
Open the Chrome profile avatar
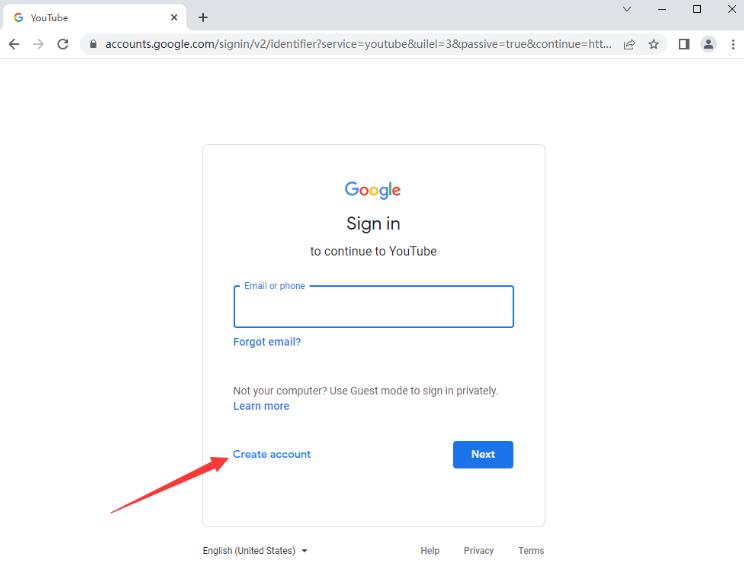tap(708, 44)
